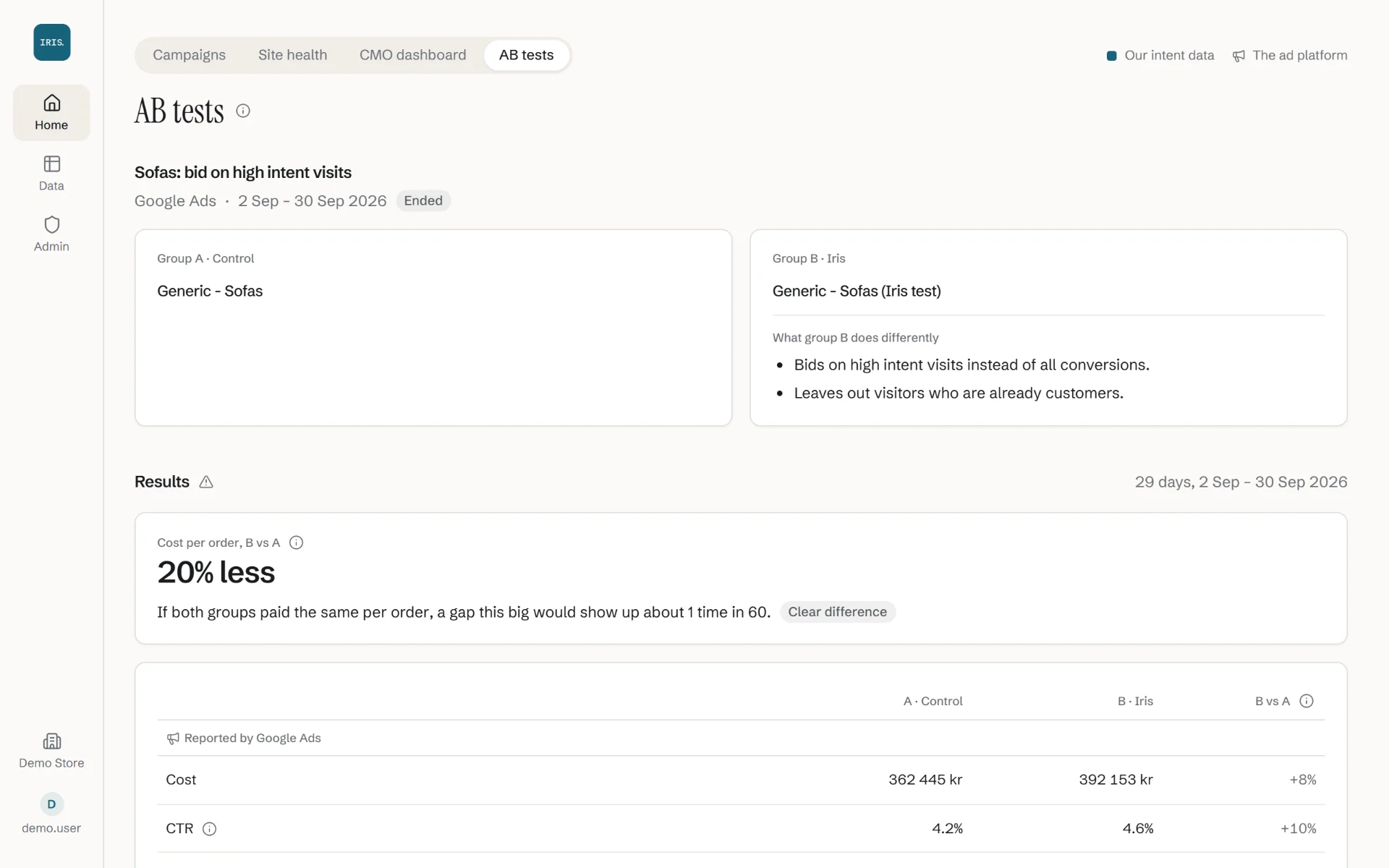Click info icon beside AB tests heading

tap(243, 111)
